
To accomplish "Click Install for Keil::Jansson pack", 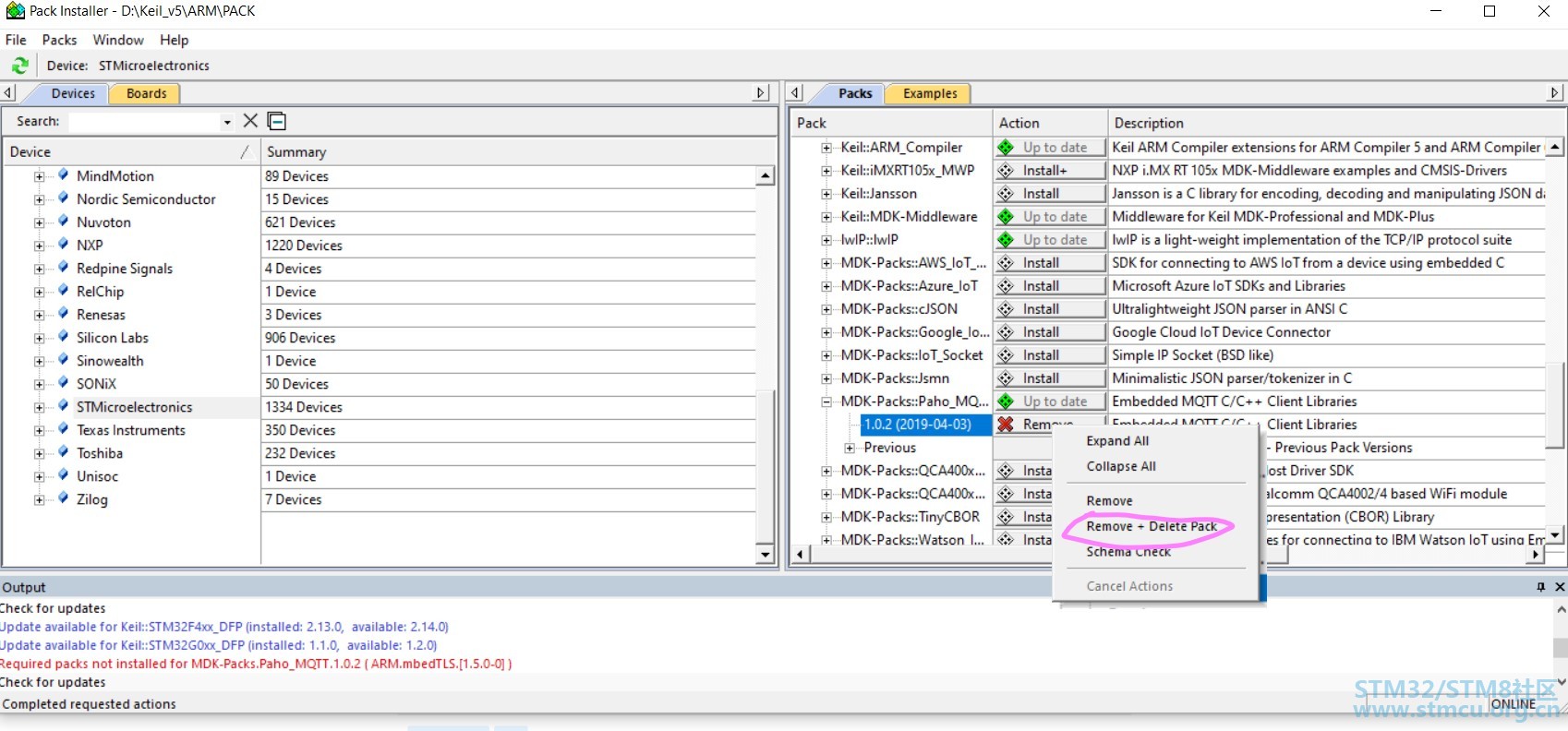I will tap(1050, 194).
